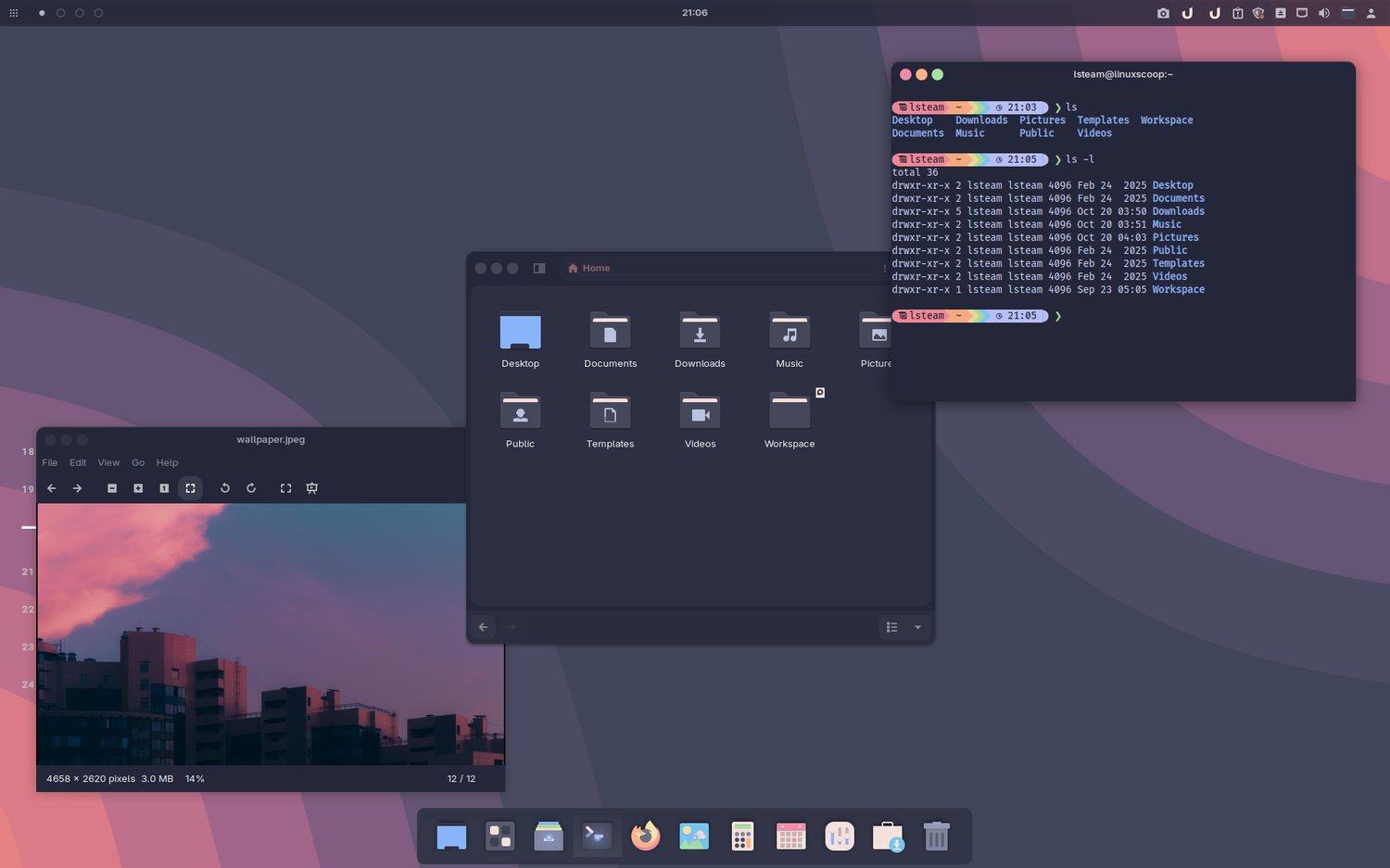Launch Firefox from the dock

point(645,837)
